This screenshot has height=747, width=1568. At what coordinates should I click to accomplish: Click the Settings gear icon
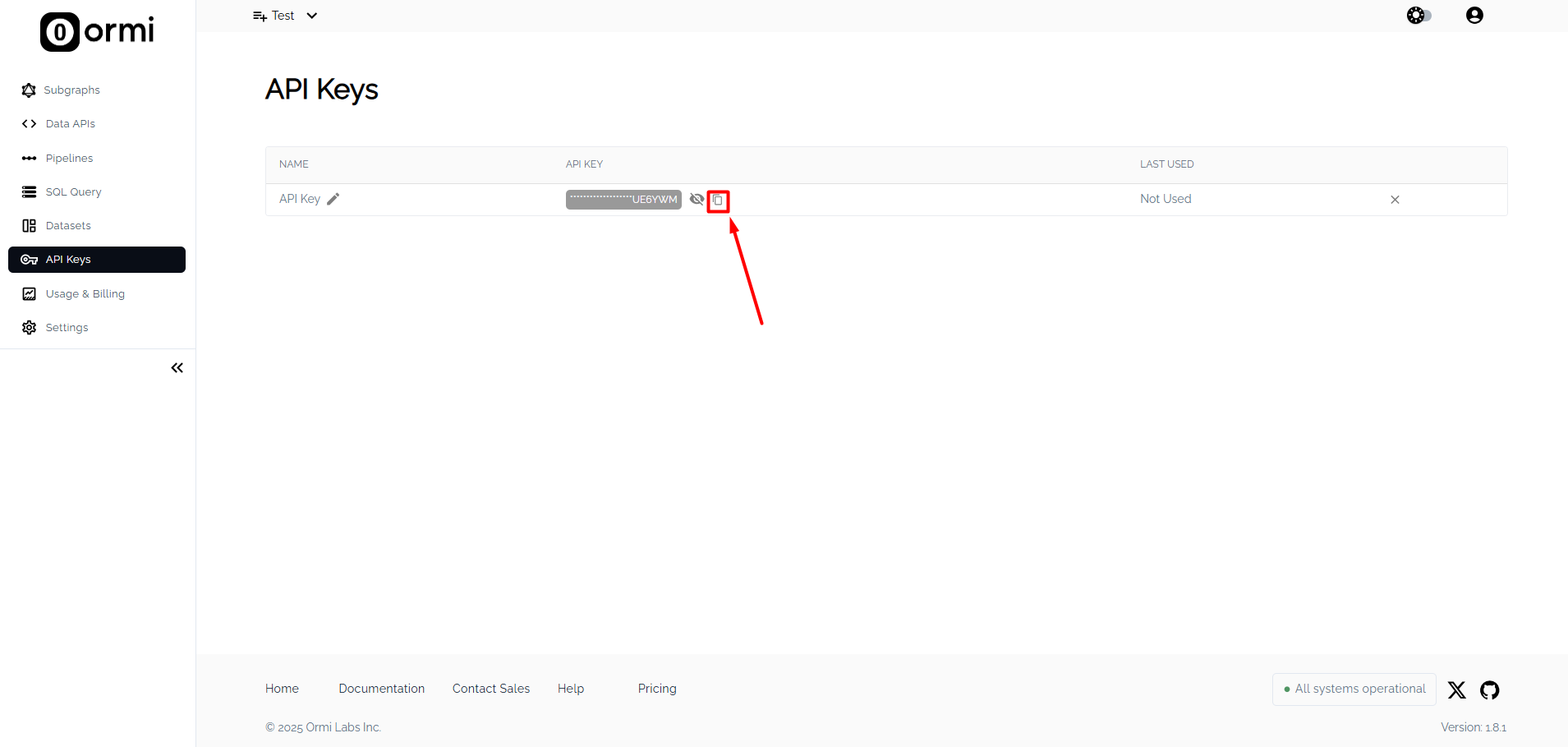point(29,327)
